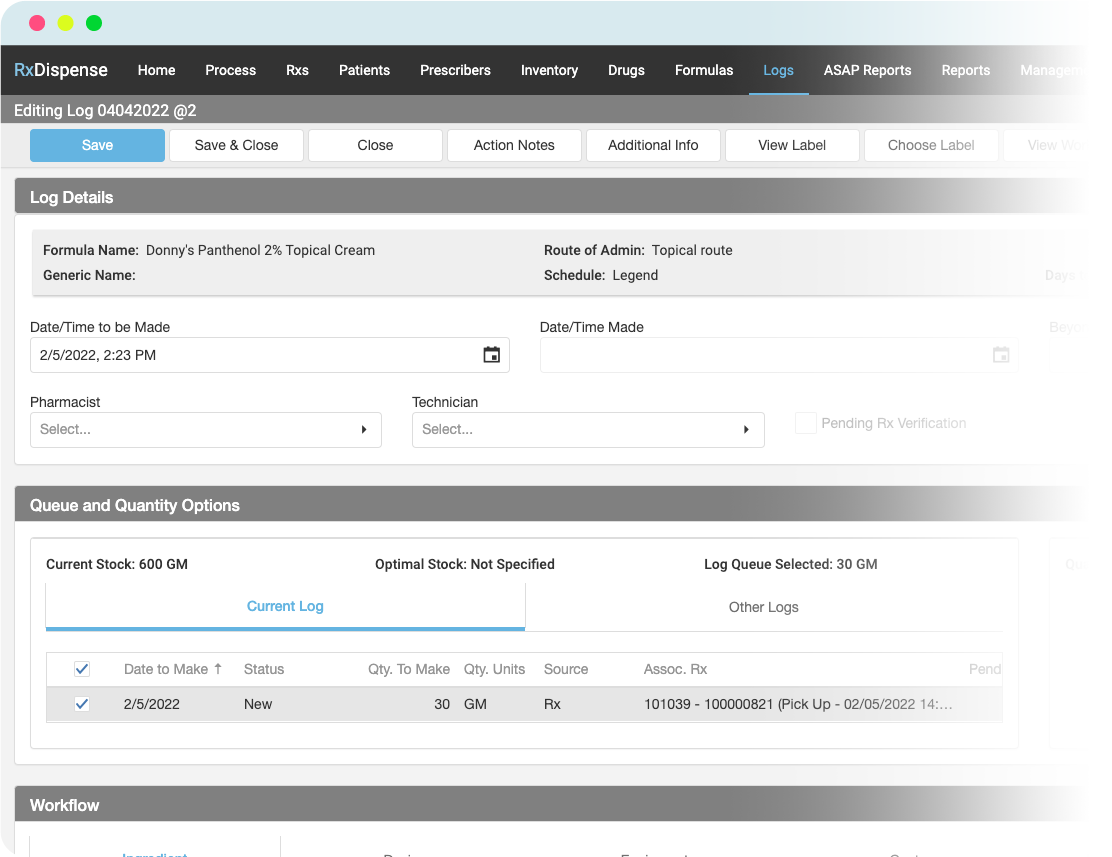Click the Rx source cell
The height and width of the screenshot is (857, 1112).
(x=552, y=704)
